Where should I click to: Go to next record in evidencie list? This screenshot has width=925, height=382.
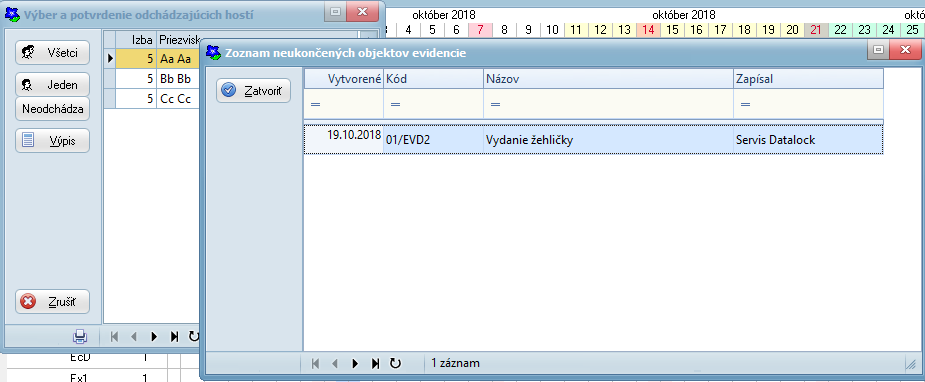(x=355, y=363)
